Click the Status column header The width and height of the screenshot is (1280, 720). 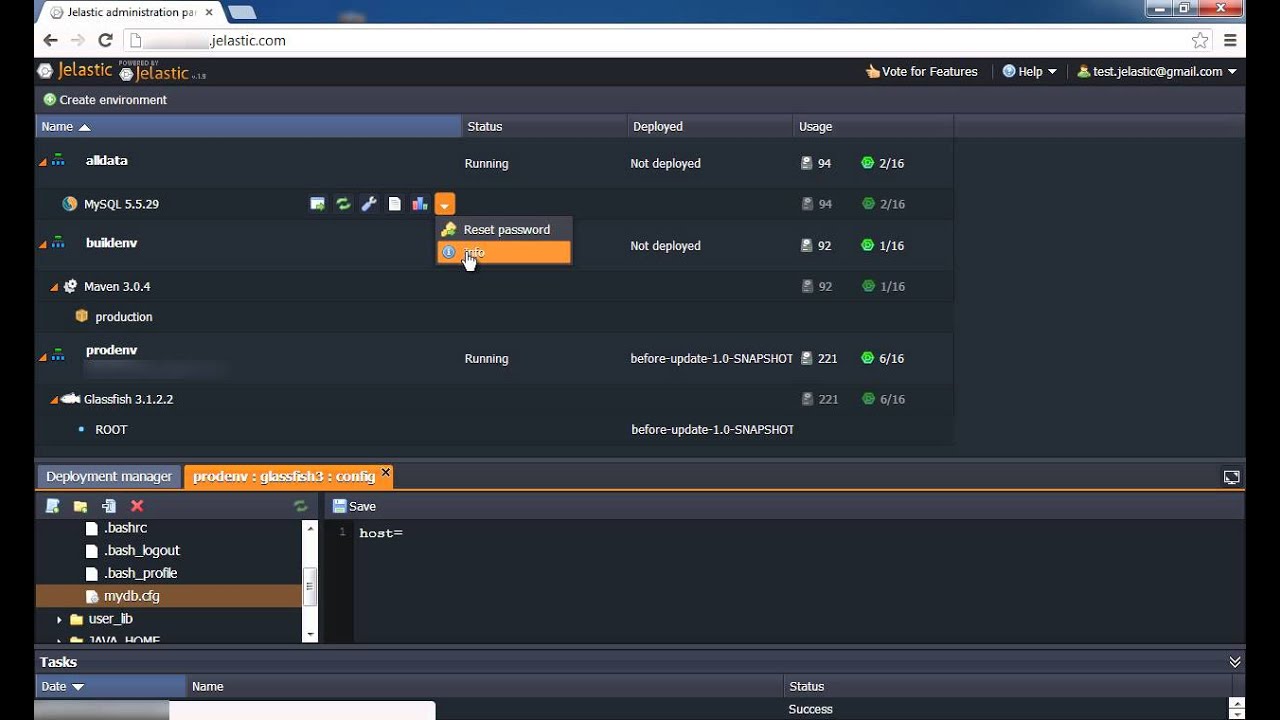(545, 127)
